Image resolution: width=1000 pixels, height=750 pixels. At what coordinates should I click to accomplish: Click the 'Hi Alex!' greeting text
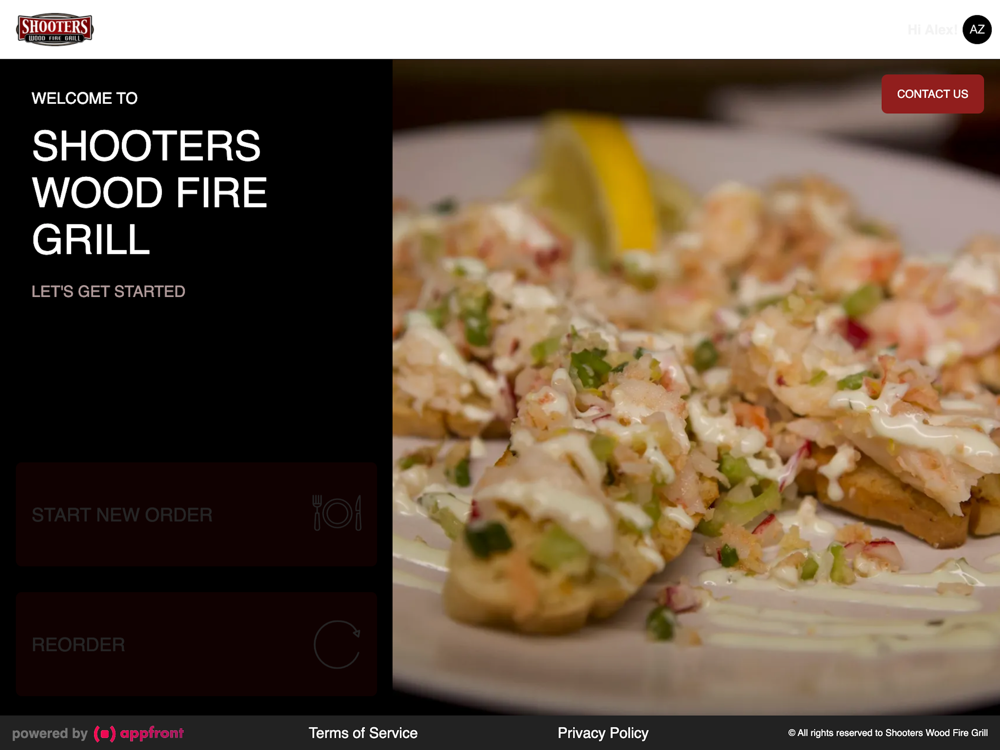[x=931, y=30]
